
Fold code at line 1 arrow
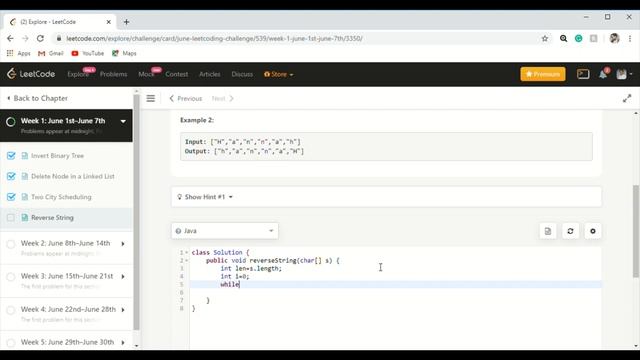187,253
